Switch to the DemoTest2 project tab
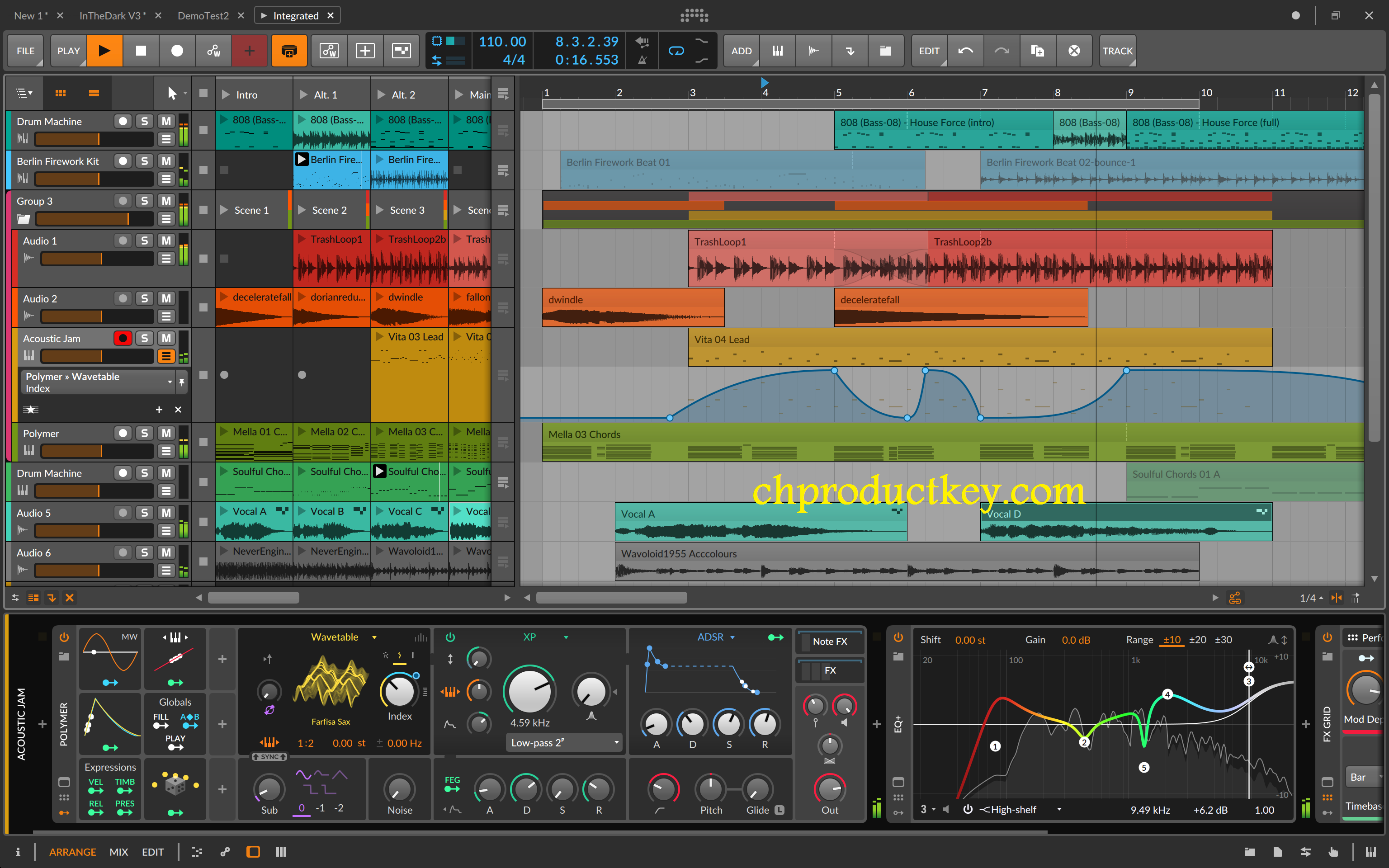The height and width of the screenshot is (868, 1389). click(x=203, y=15)
